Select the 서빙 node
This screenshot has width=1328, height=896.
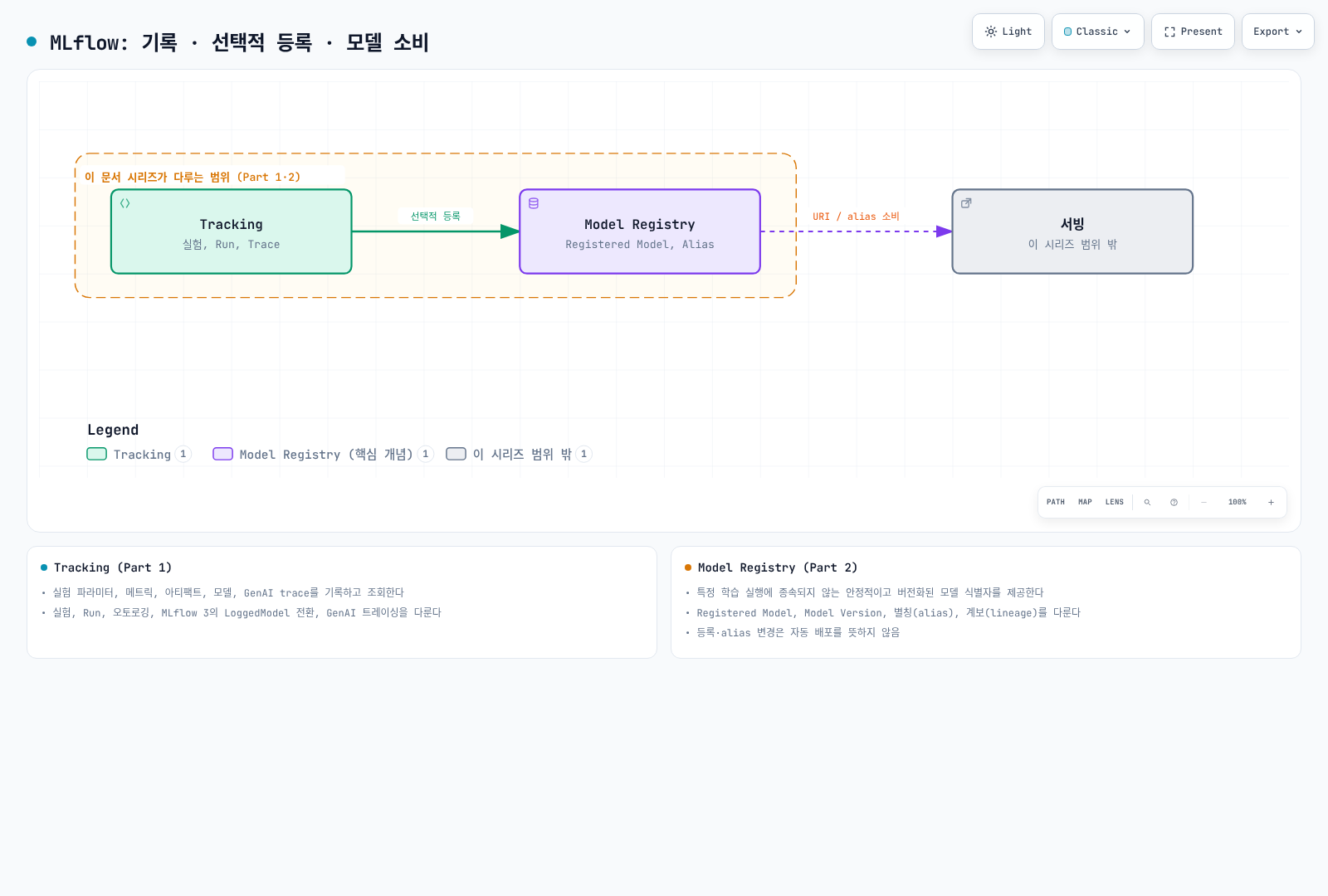[x=1072, y=231]
